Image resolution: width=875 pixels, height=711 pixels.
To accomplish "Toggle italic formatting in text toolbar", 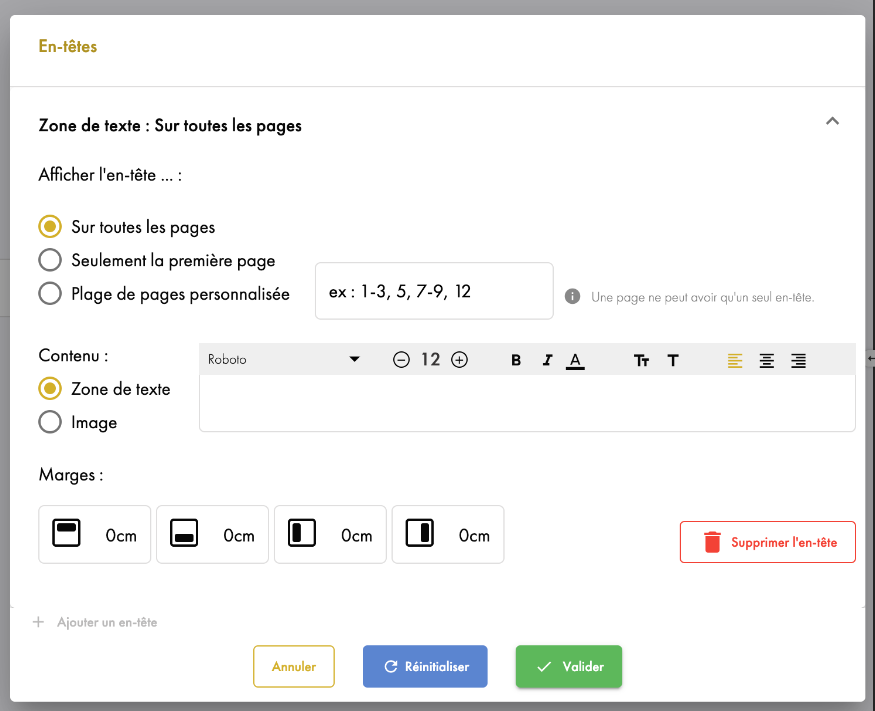I will pos(547,360).
